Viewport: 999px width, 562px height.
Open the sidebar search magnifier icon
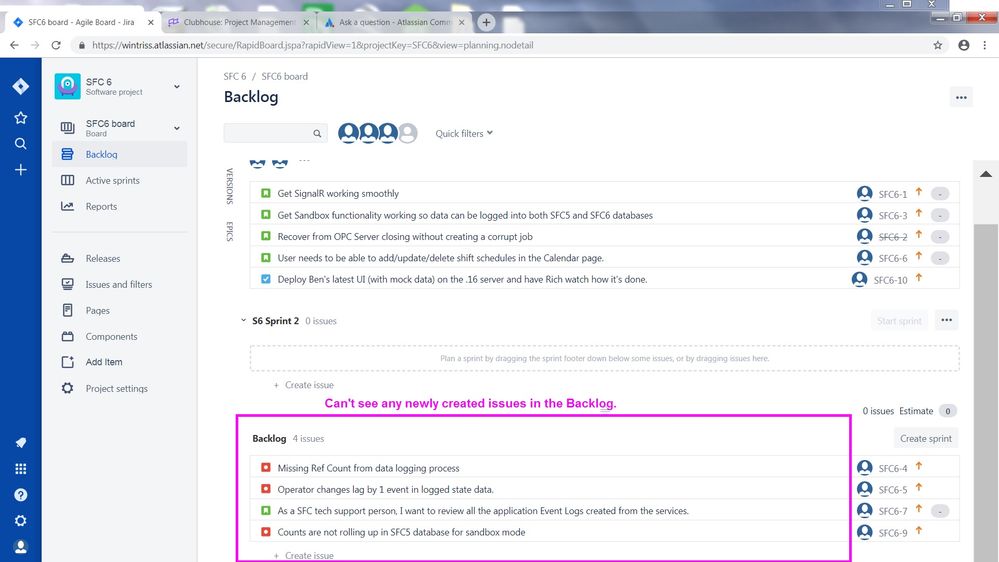20,144
